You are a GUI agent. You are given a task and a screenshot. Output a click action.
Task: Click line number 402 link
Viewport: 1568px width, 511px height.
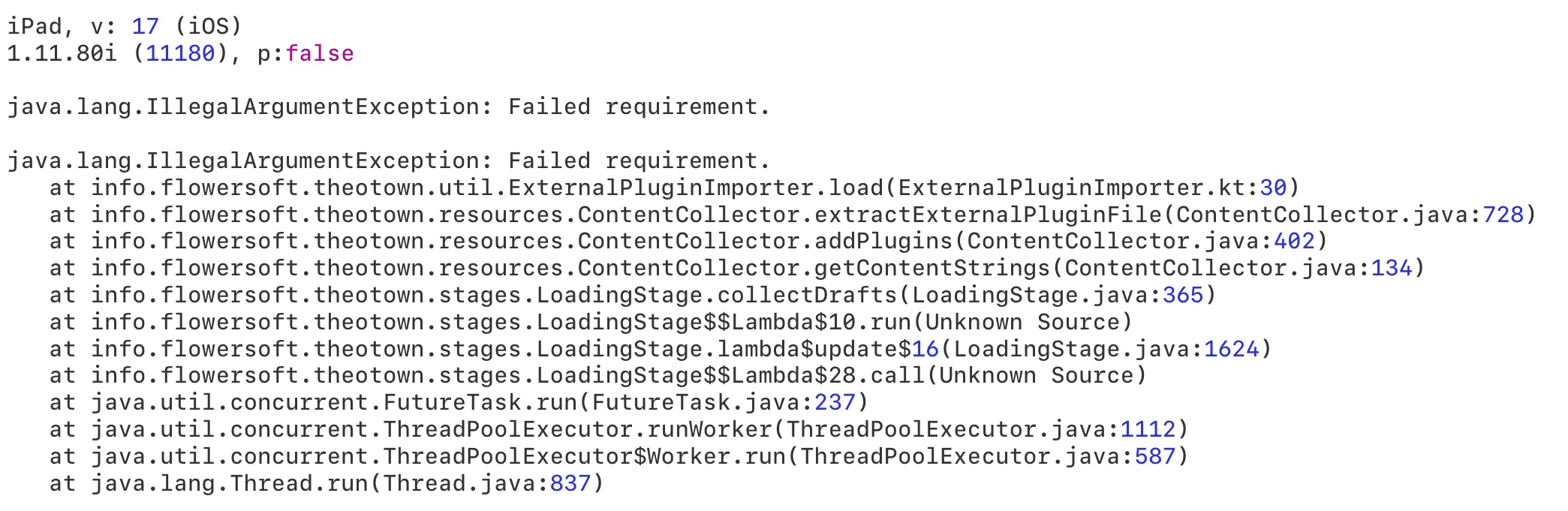click(x=1295, y=241)
